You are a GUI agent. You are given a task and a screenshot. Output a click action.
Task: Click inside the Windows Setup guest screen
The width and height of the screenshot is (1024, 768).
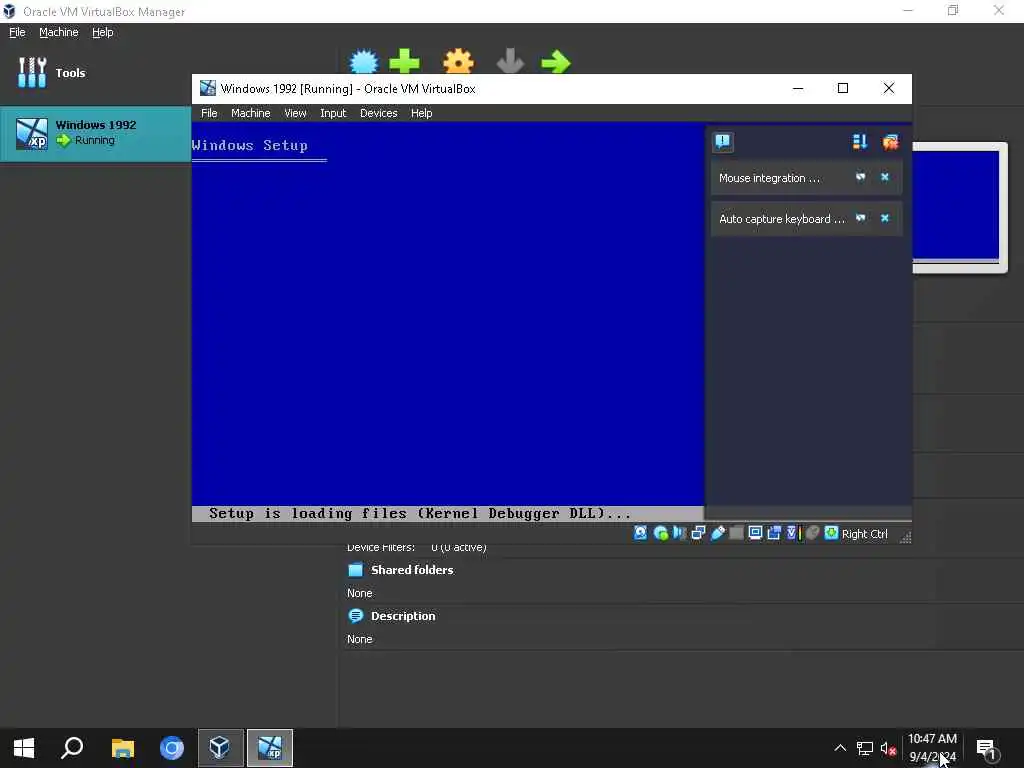click(x=448, y=320)
